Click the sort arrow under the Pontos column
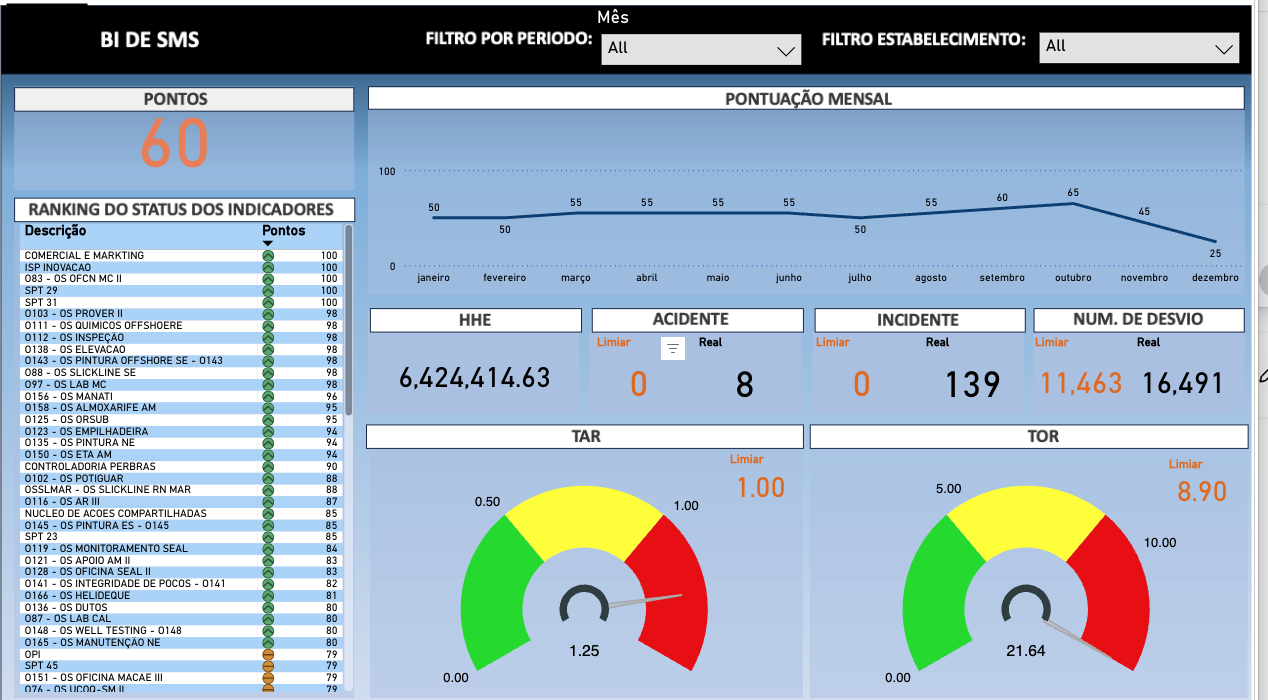The width and height of the screenshot is (1268, 700). pos(268,244)
